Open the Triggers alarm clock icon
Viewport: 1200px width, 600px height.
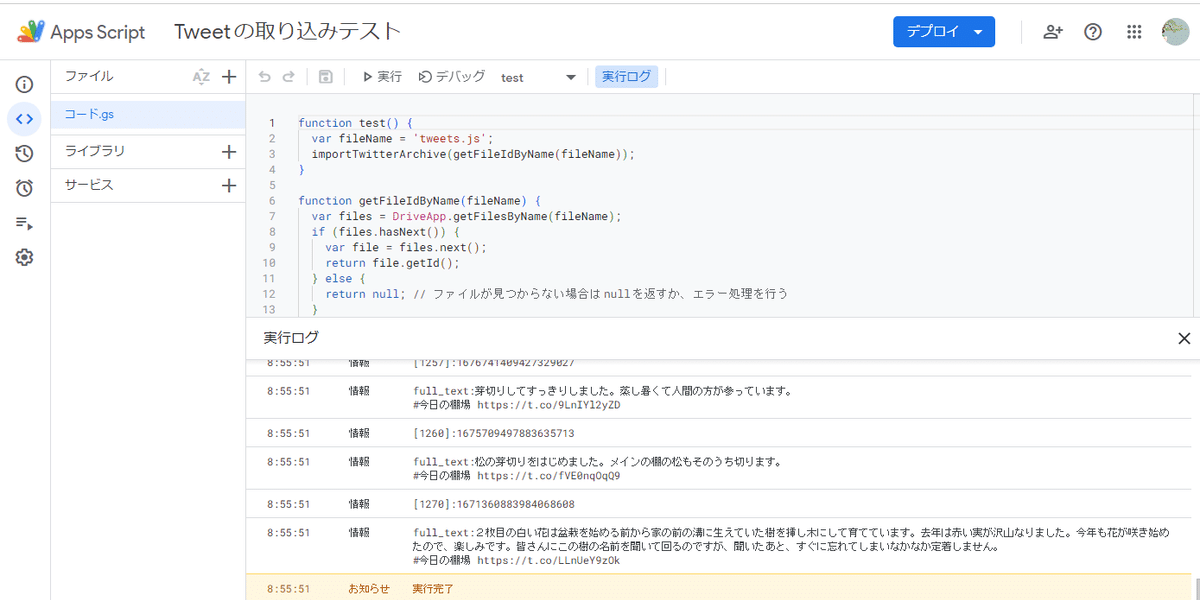25,188
